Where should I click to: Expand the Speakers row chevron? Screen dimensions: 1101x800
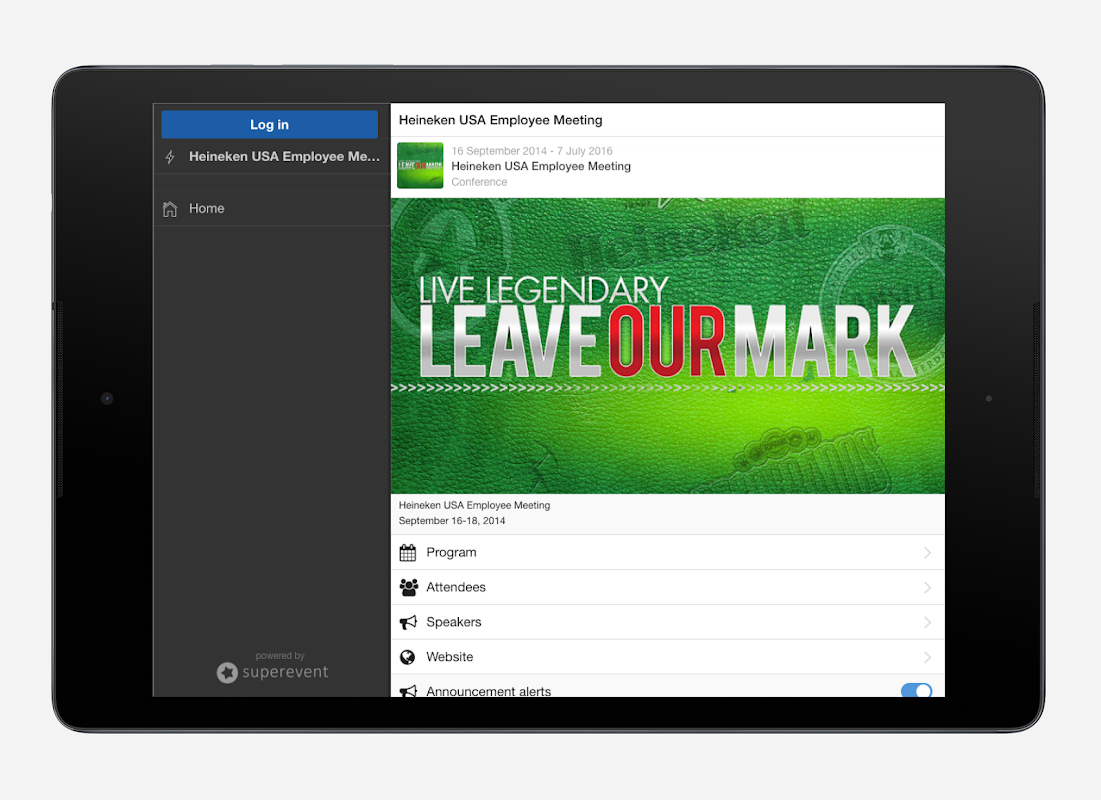pyautogui.click(x=928, y=622)
